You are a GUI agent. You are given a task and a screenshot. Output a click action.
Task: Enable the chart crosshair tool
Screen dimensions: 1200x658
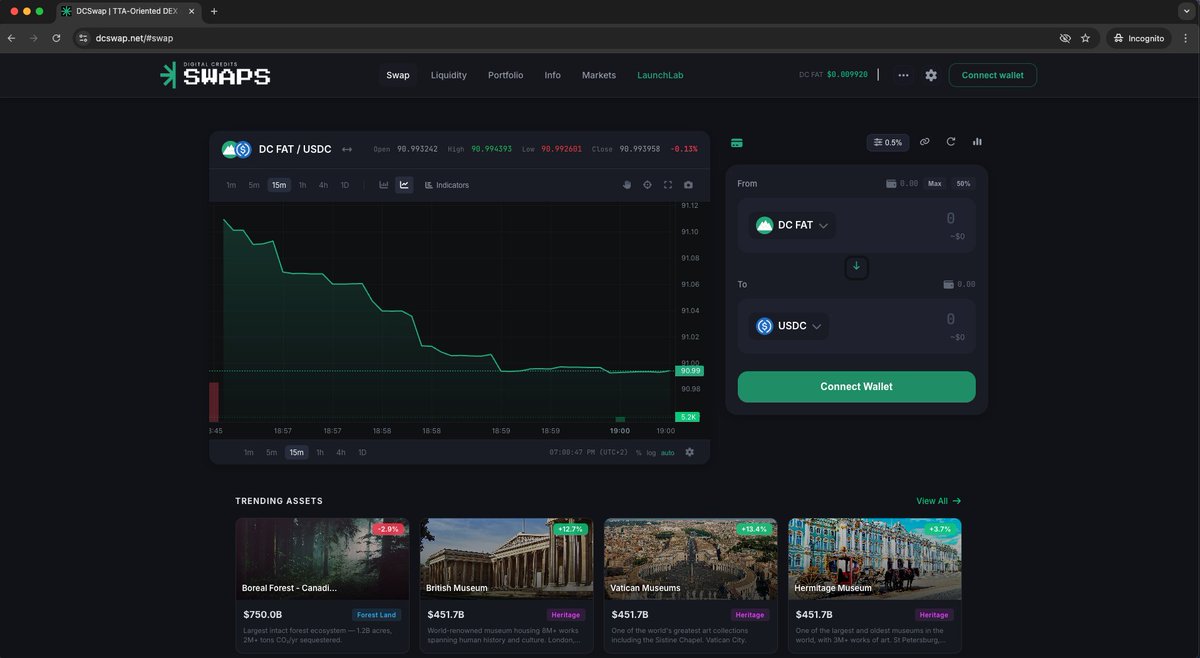click(x=647, y=185)
